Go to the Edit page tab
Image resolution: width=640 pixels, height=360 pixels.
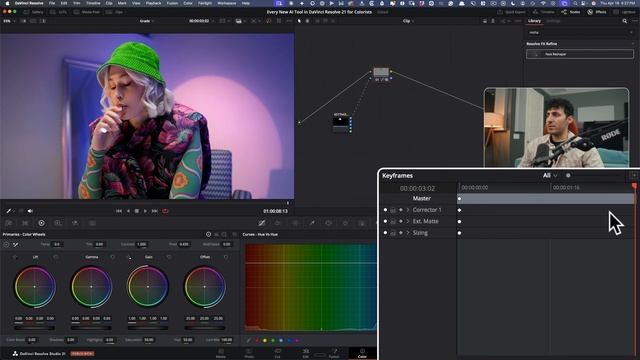pyautogui.click(x=306, y=353)
